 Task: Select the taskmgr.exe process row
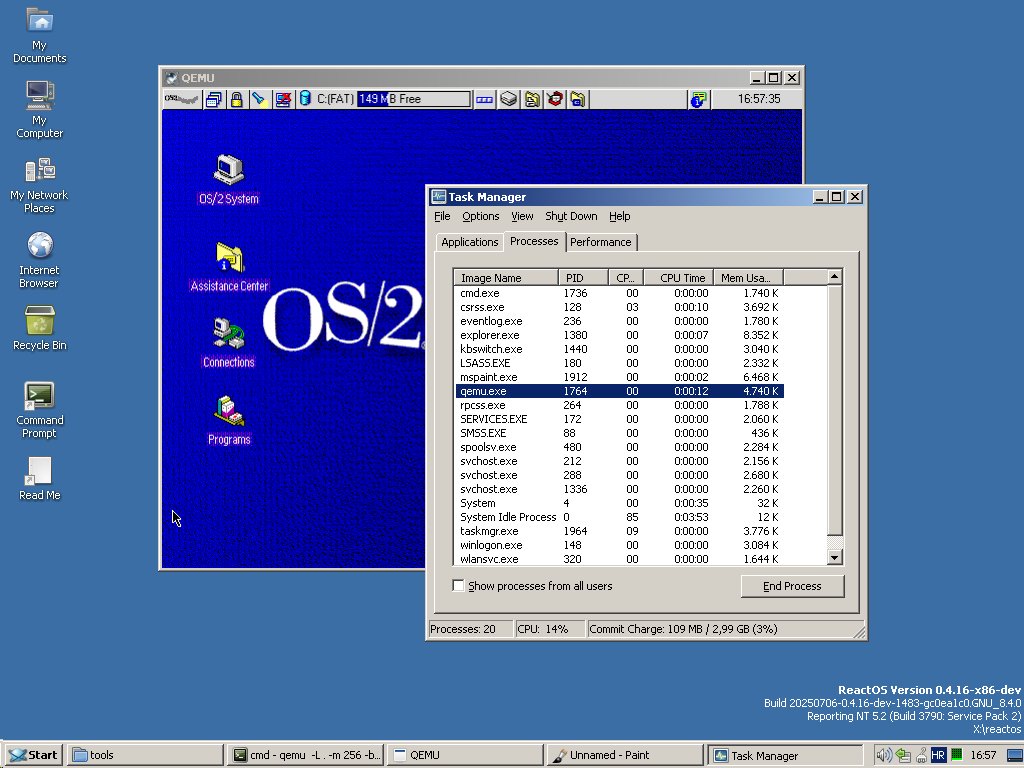coord(619,531)
